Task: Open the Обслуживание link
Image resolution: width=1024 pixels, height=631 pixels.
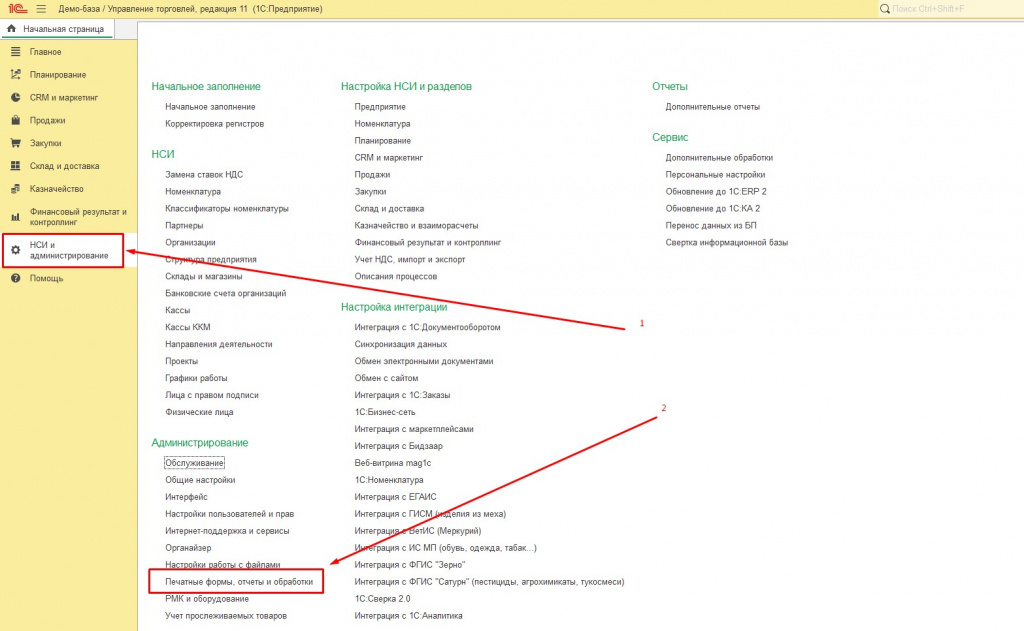Action: pos(194,462)
